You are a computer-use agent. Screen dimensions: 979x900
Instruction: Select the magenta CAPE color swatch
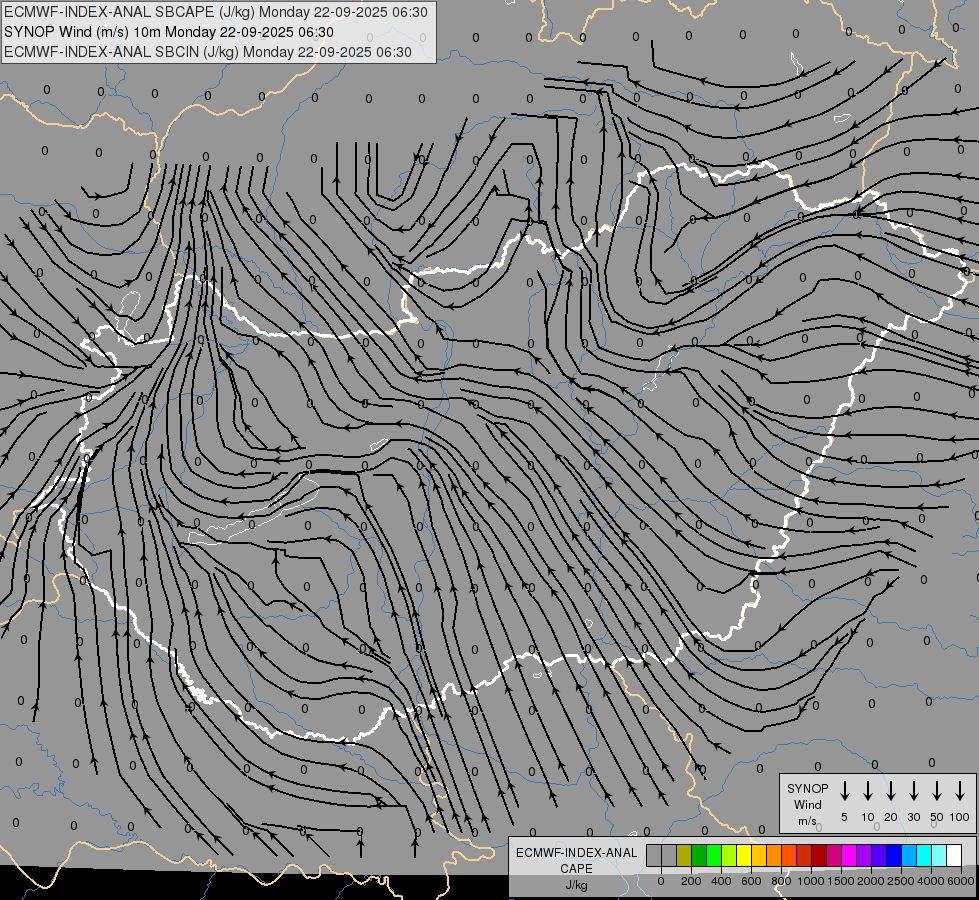coord(849,855)
